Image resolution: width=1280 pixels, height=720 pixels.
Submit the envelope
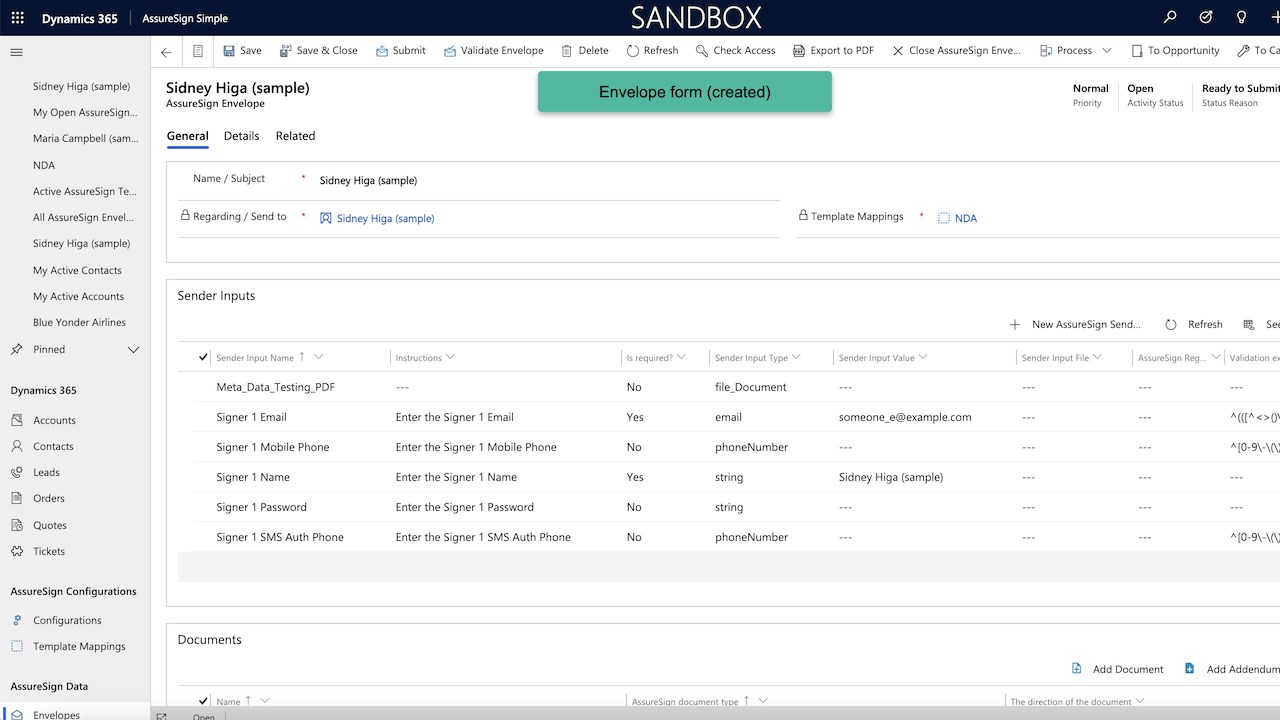coord(401,51)
